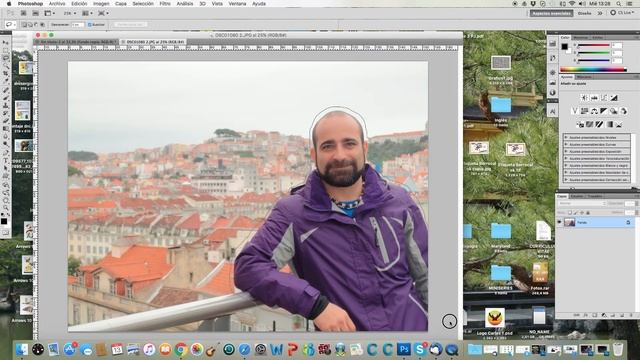This screenshot has height=360, width=640.
Task: Pick a color from the spectrum ramp
Action: (x=593, y=70)
